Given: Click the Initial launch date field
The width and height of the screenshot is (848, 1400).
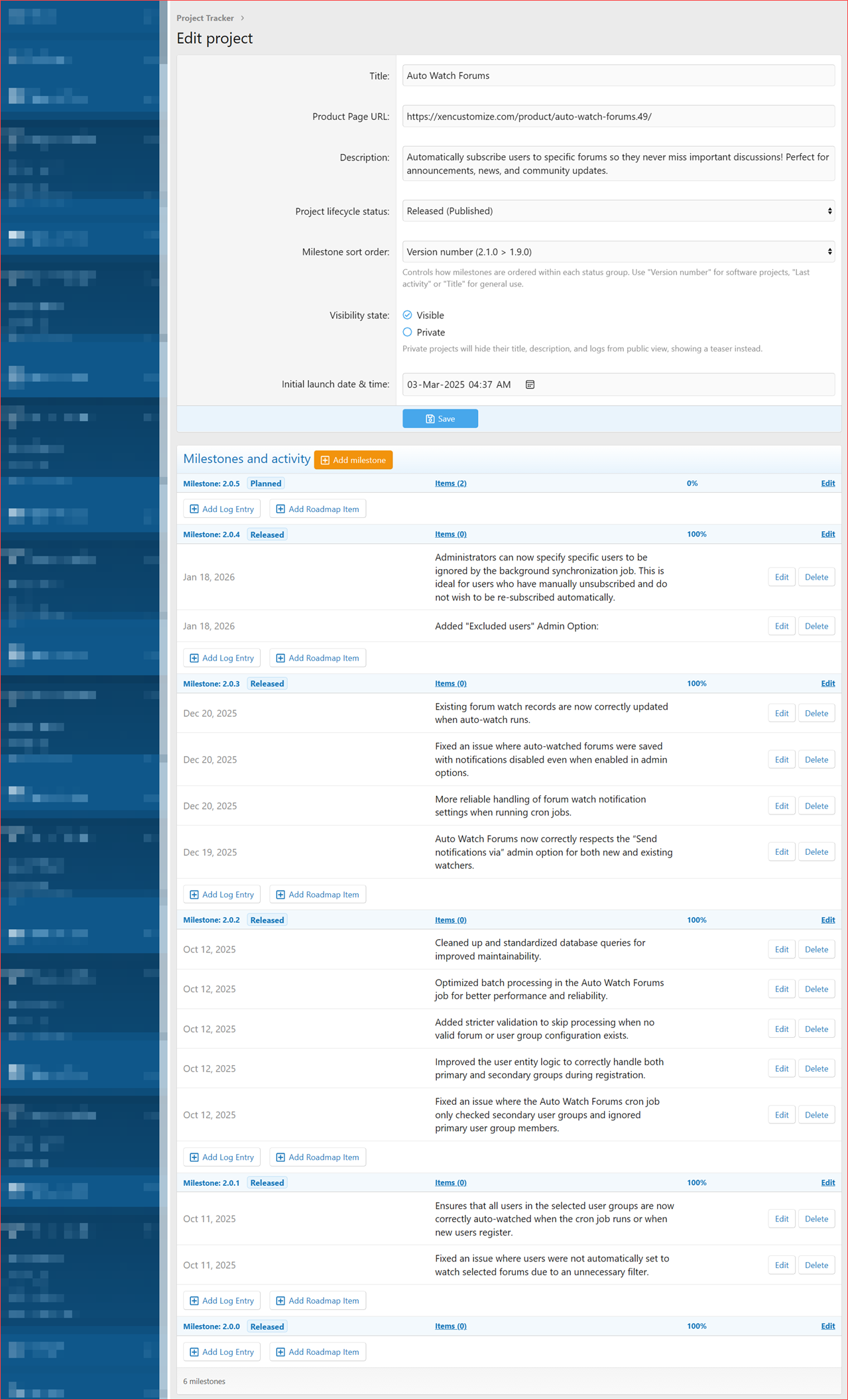Looking at the screenshot, I should tap(618, 385).
